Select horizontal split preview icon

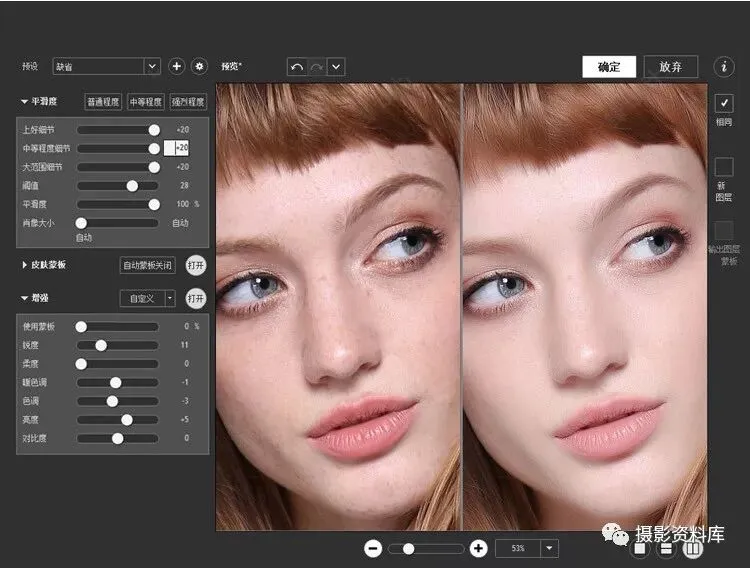point(665,548)
